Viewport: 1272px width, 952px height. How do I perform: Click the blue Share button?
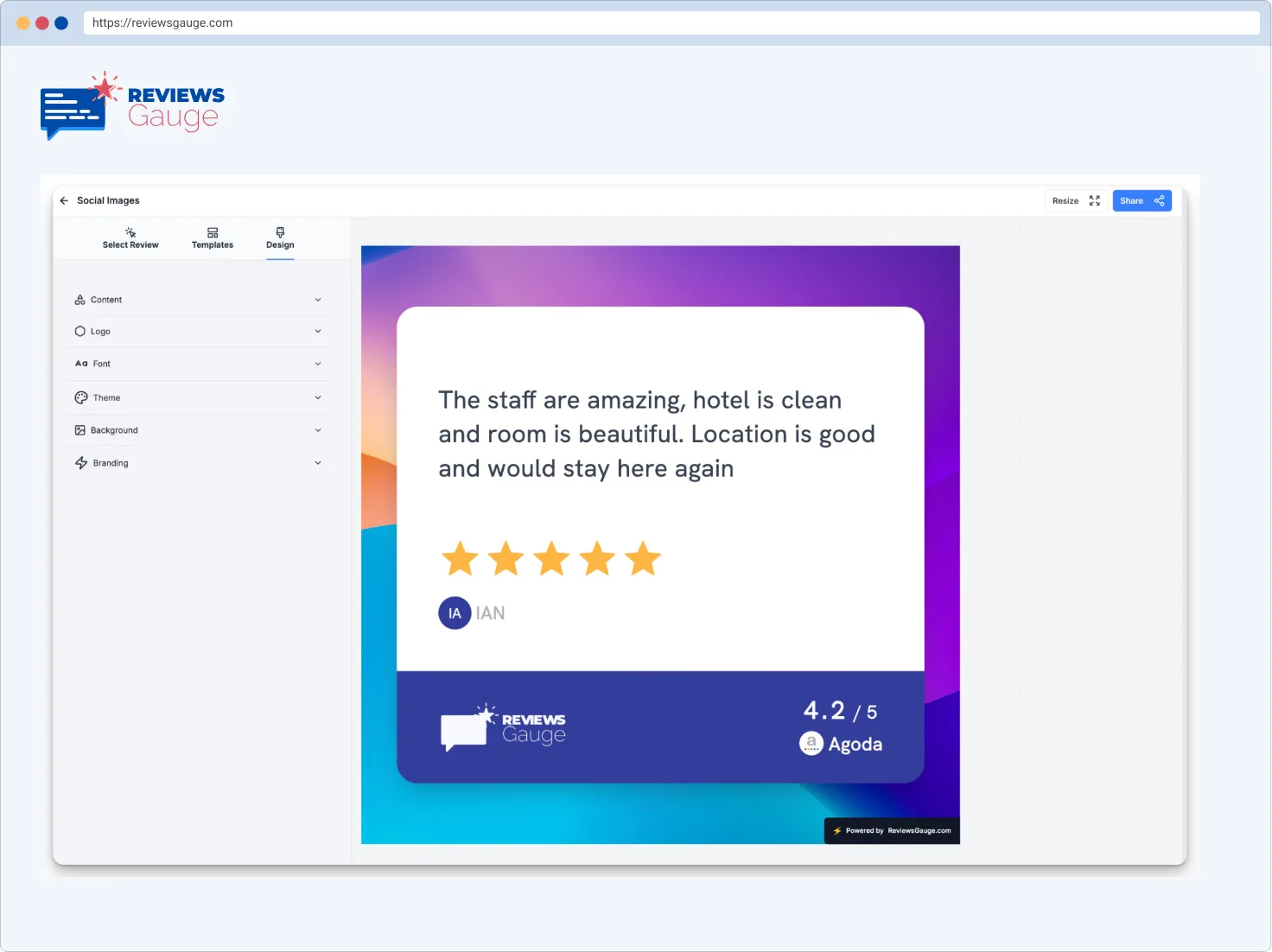(1142, 200)
